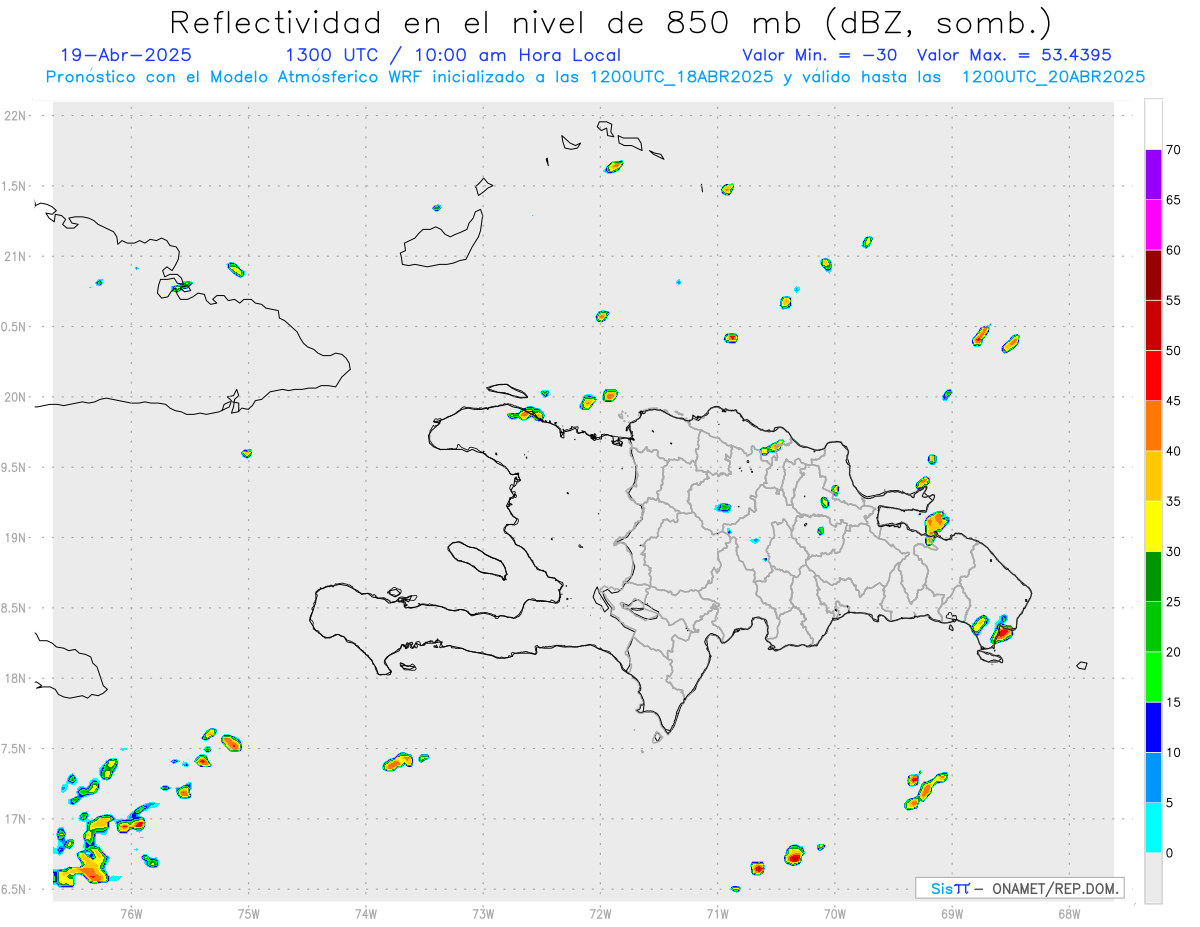Click the '73W' longitude label
The width and height of the screenshot is (1200, 927).
(483, 912)
